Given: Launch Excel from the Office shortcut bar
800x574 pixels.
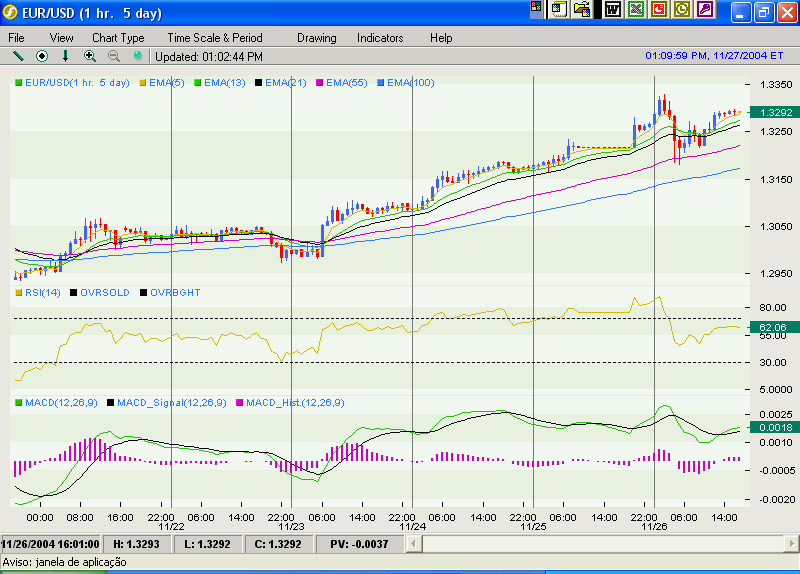Looking at the screenshot, I should (635, 10).
